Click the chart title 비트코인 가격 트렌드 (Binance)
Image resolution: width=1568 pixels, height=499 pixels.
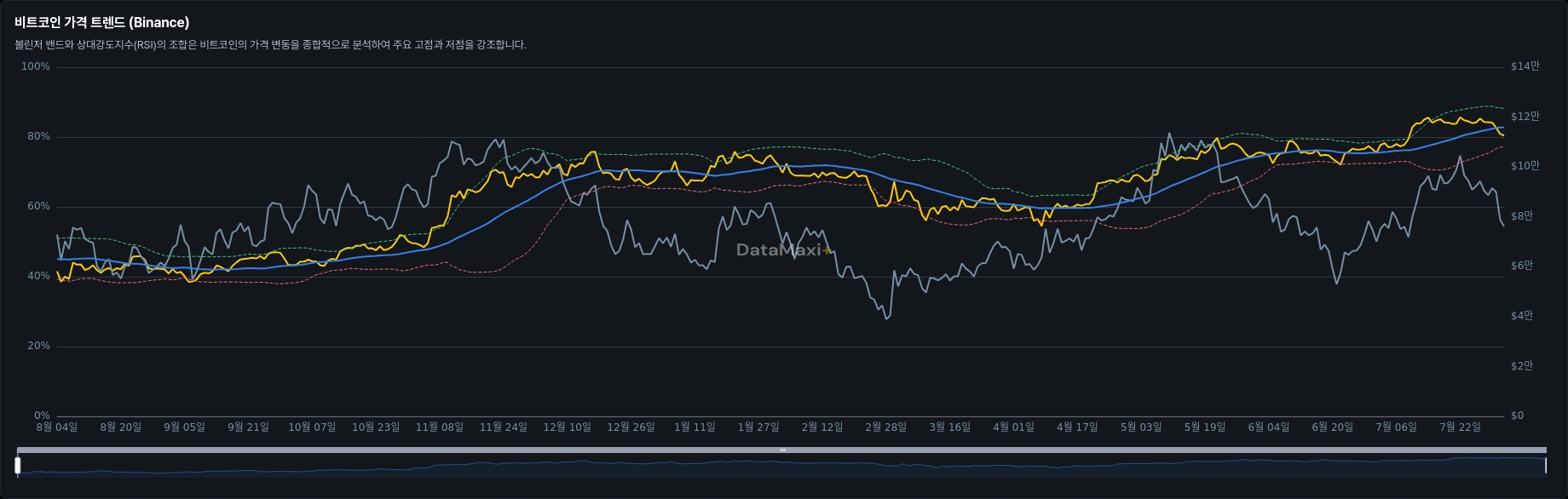coord(102,23)
